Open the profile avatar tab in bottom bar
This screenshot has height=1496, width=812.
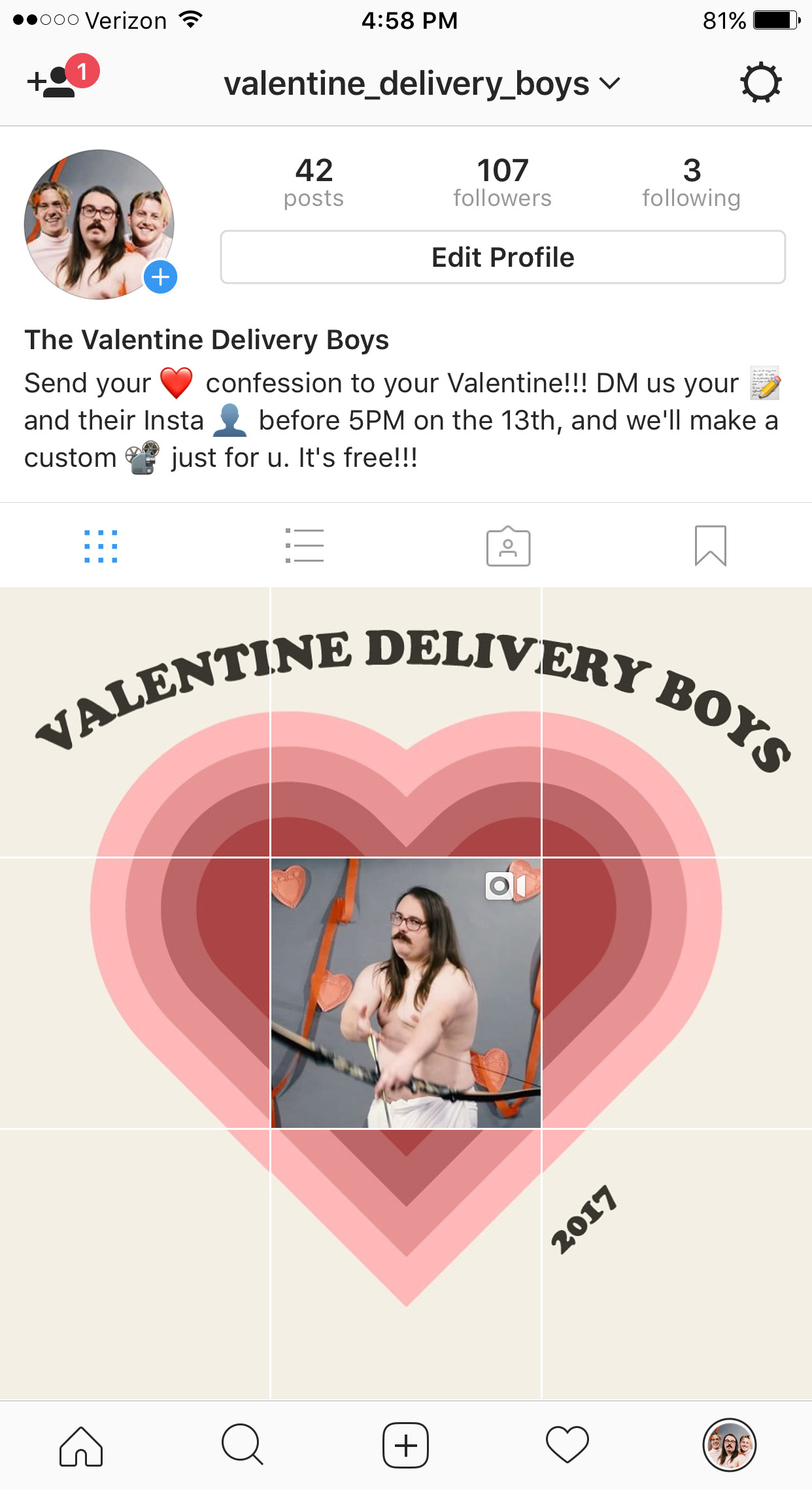tap(730, 1445)
